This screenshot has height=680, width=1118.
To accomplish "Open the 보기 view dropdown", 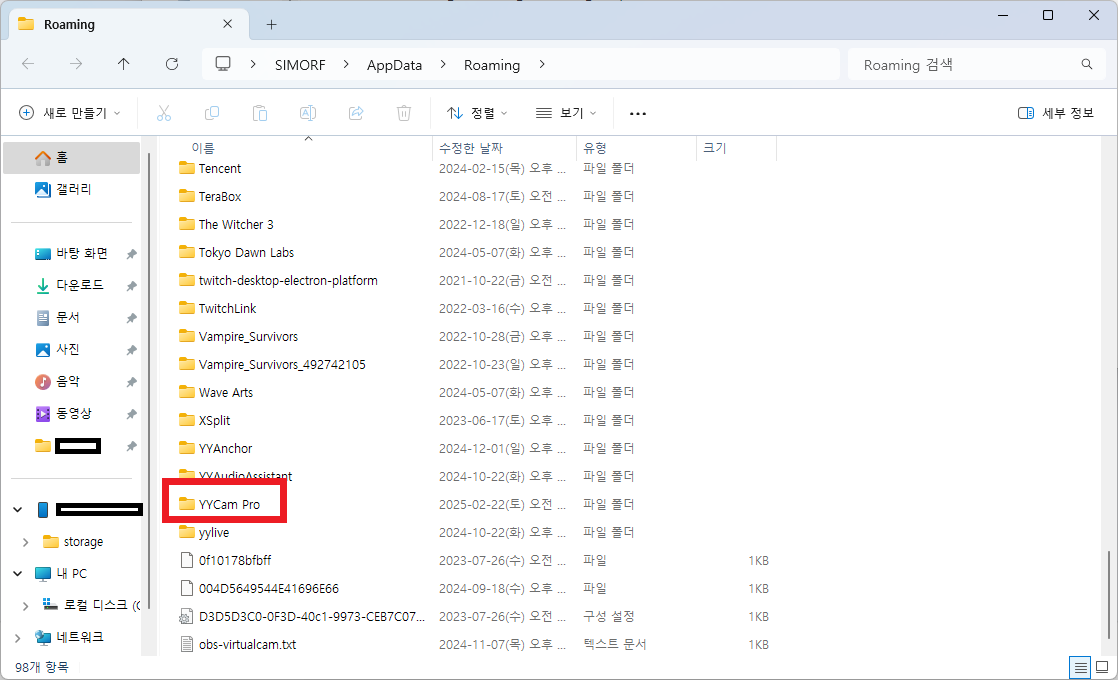I will (x=566, y=113).
